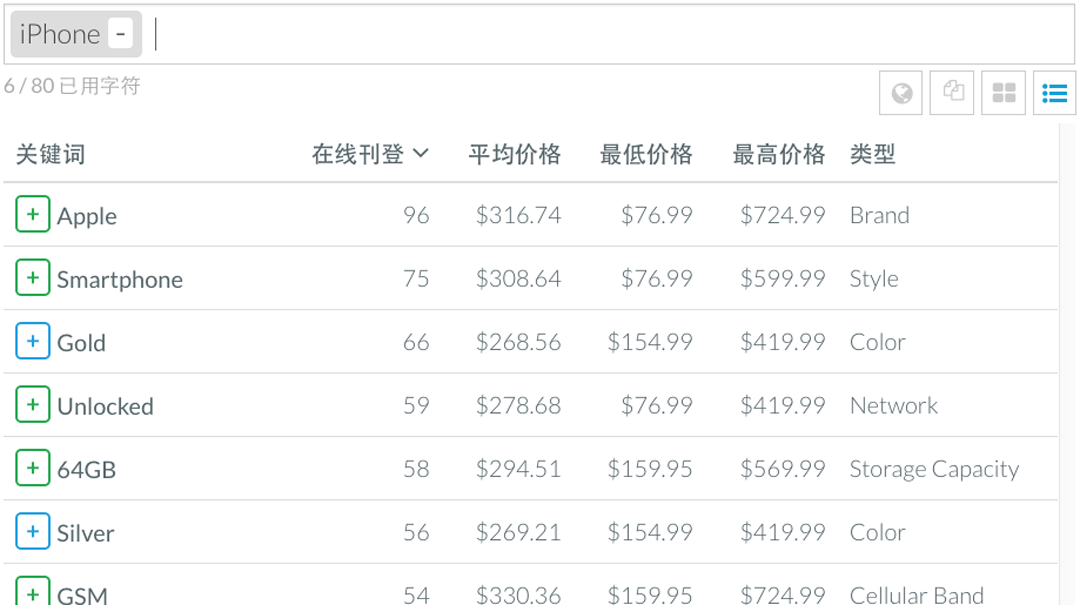Click the 64GB keyword text
1080x605 pixels.
click(87, 470)
